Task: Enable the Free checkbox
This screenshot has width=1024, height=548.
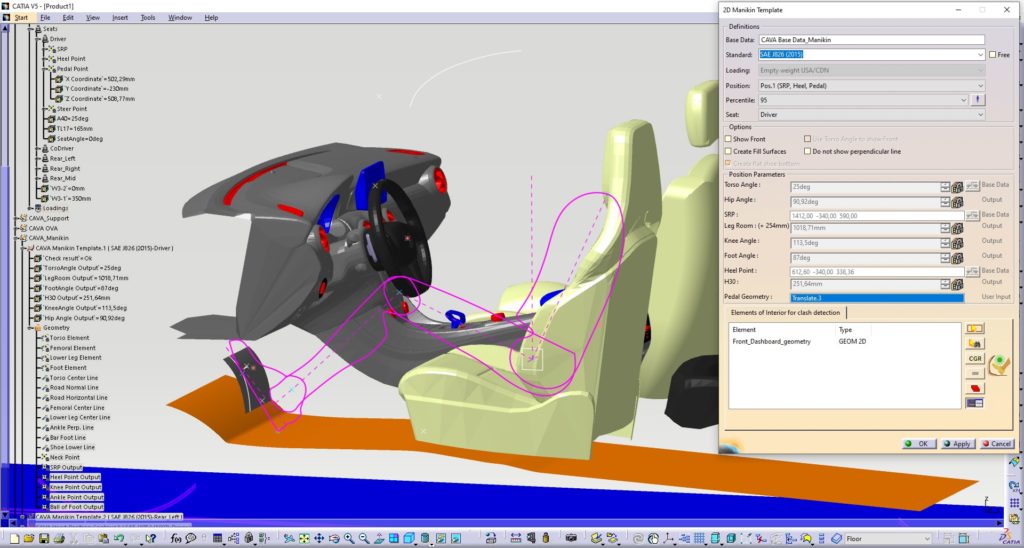Action: click(x=993, y=55)
